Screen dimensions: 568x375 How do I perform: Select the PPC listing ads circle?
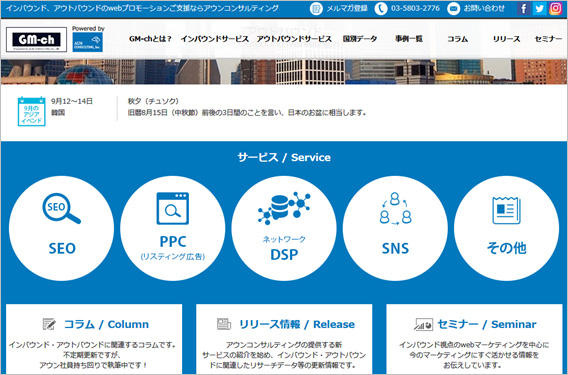pyautogui.click(x=173, y=228)
